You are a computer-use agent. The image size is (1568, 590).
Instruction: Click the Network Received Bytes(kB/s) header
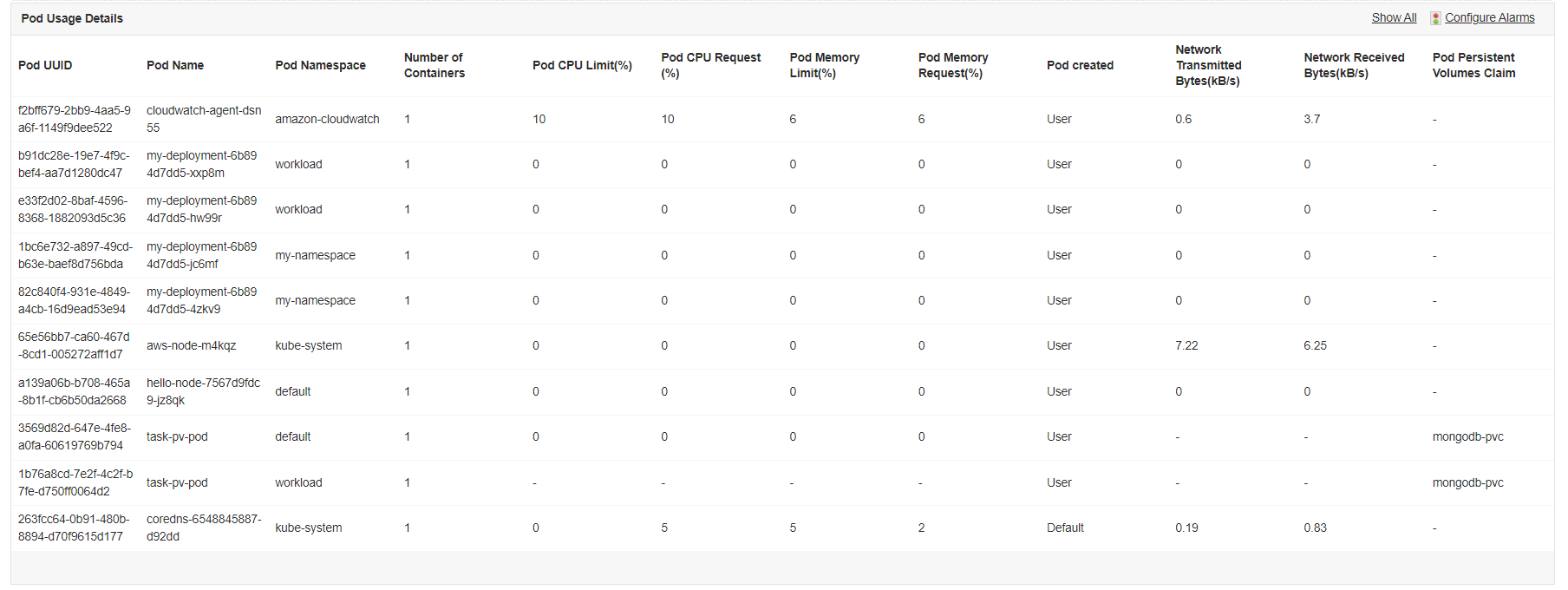1354,65
